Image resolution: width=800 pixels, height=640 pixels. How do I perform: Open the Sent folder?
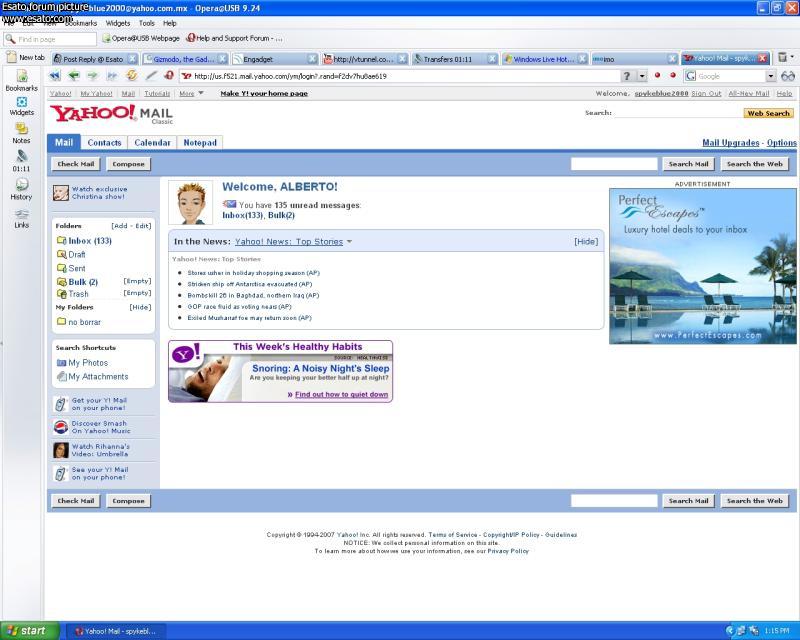coord(77,268)
